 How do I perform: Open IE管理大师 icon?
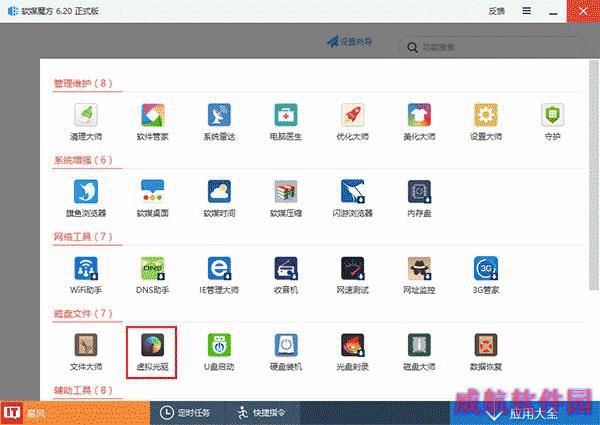pyautogui.click(x=219, y=268)
